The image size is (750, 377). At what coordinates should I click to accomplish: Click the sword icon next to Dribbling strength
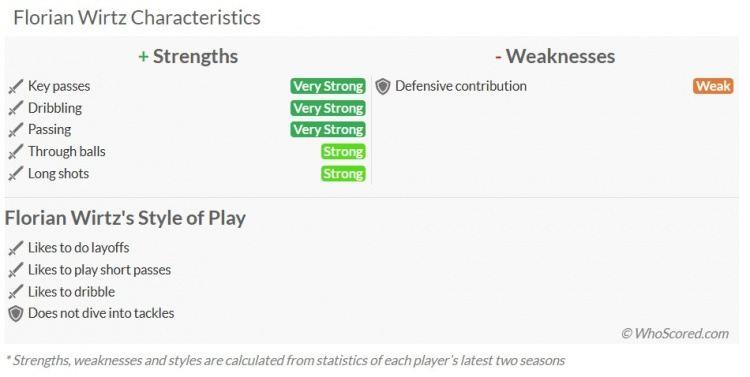click(16, 109)
